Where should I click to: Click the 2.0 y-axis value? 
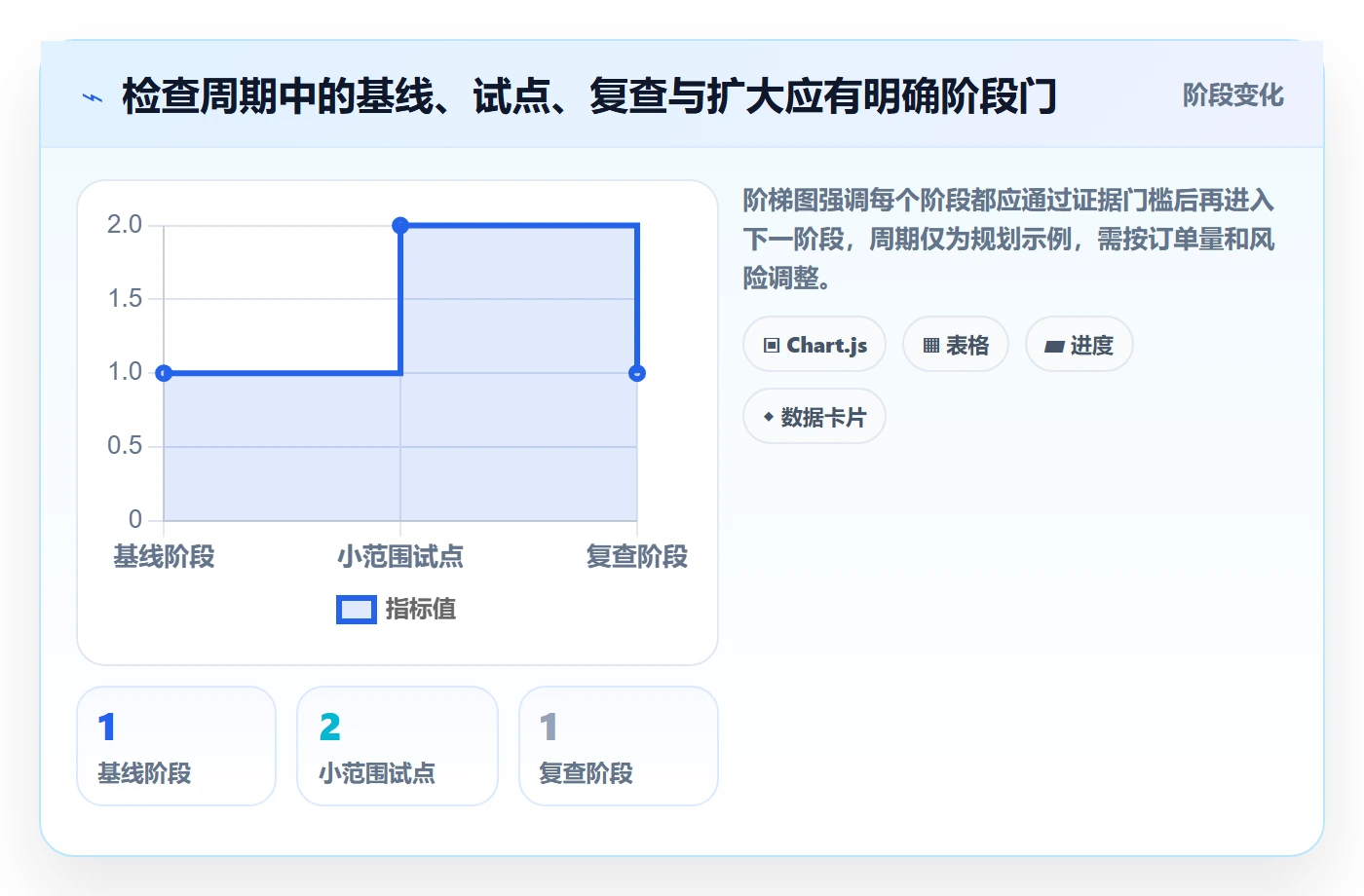(x=125, y=225)
